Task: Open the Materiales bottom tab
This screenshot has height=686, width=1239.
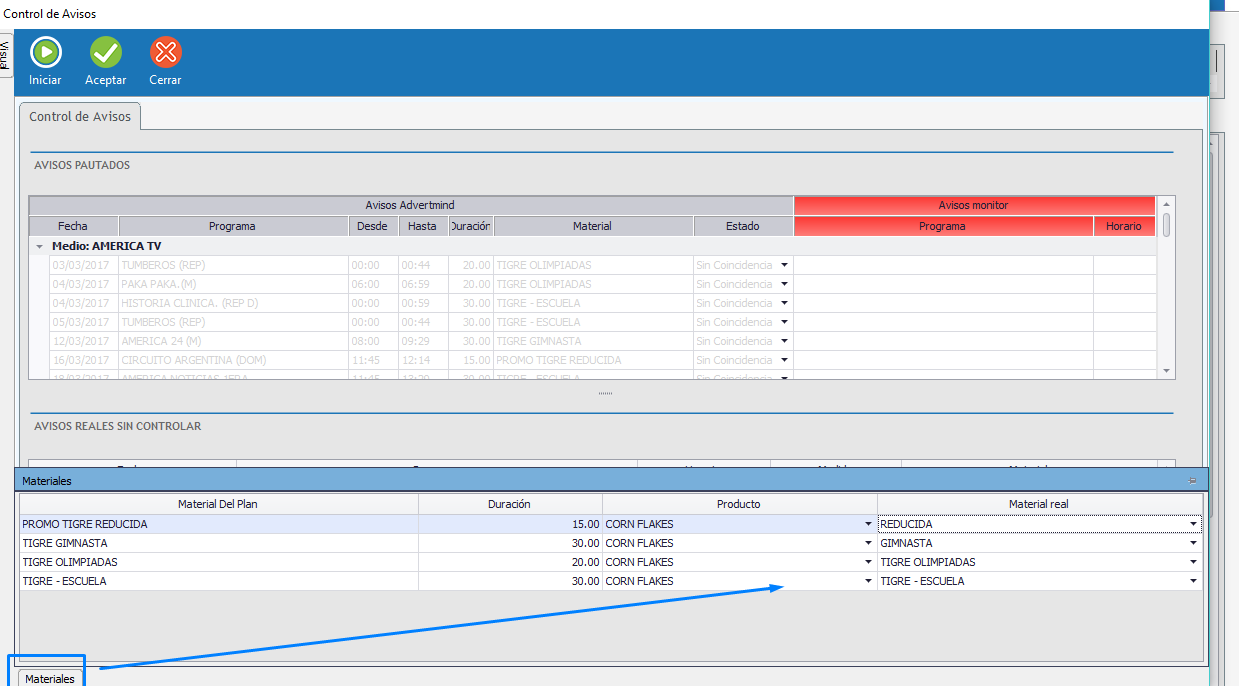Action: click(50, 679)
